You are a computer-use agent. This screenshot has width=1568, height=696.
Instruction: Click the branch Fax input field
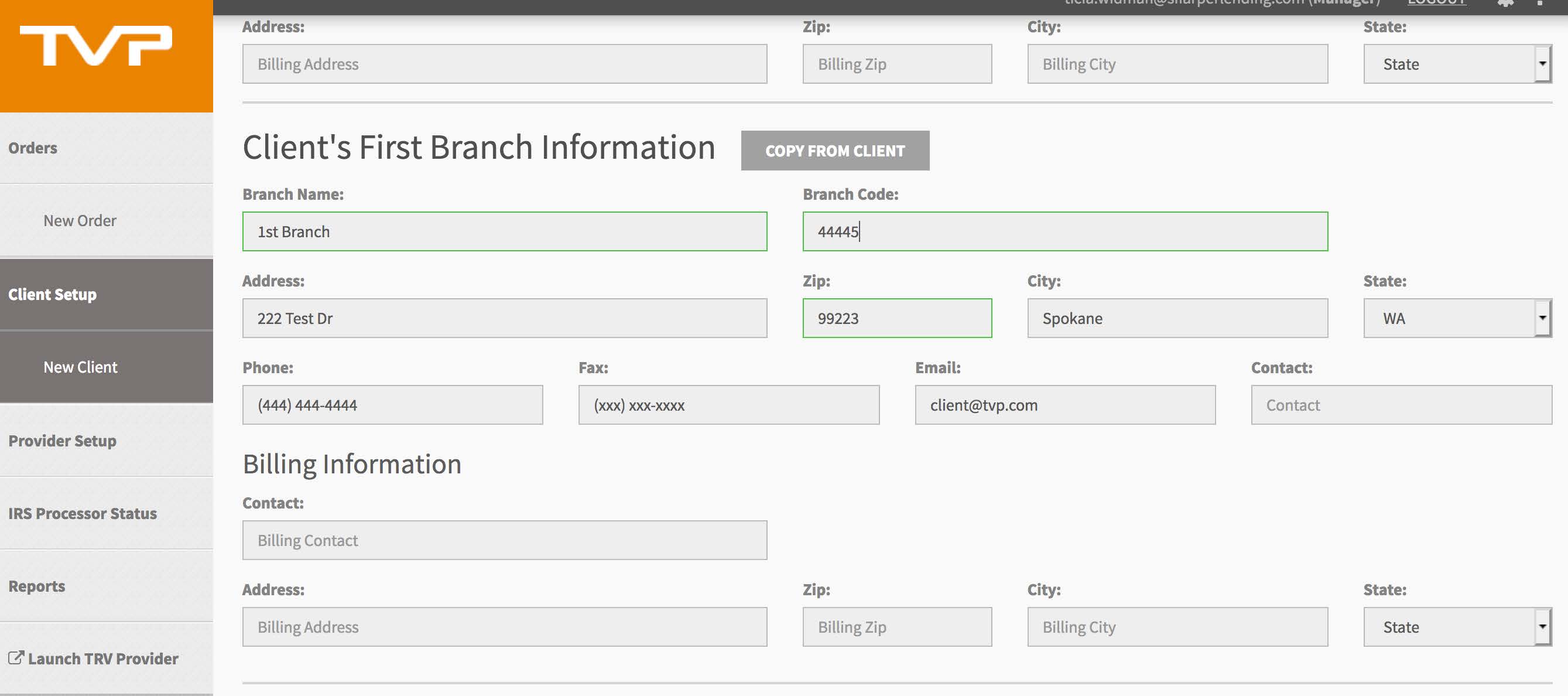tap(728, 405)
